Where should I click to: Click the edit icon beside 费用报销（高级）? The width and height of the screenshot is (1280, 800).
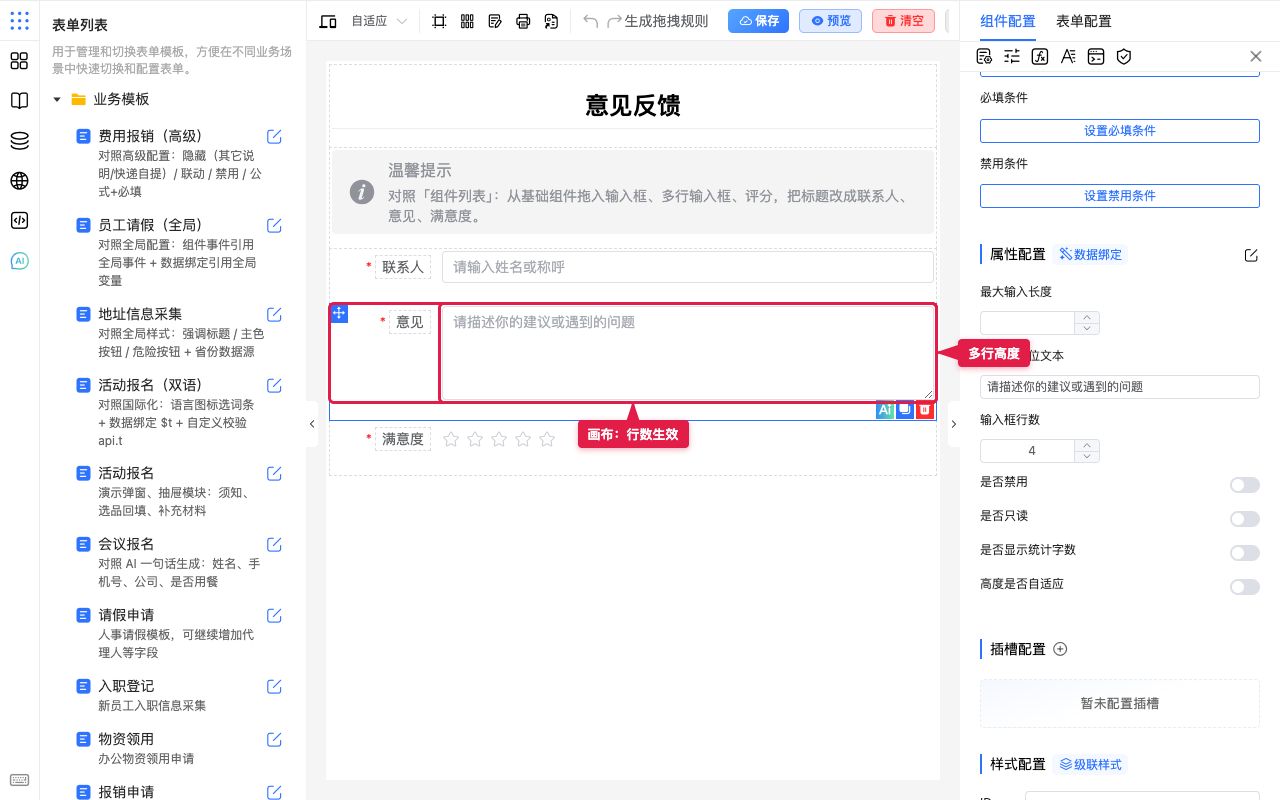(274, 137)
